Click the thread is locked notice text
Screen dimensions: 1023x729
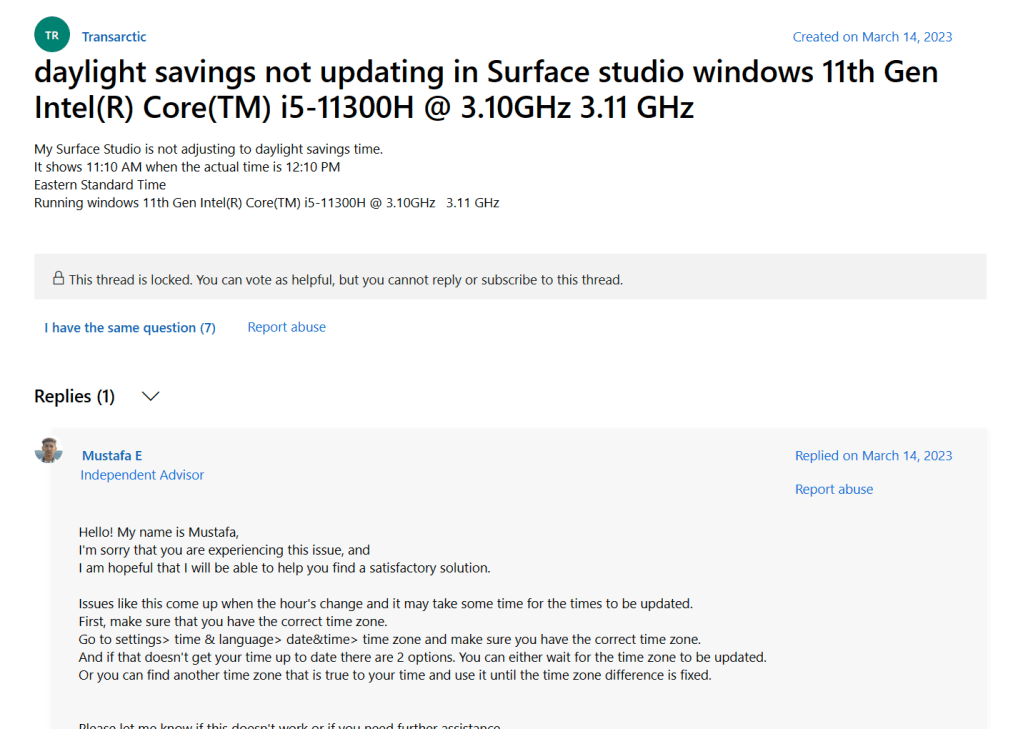point(345,280)
